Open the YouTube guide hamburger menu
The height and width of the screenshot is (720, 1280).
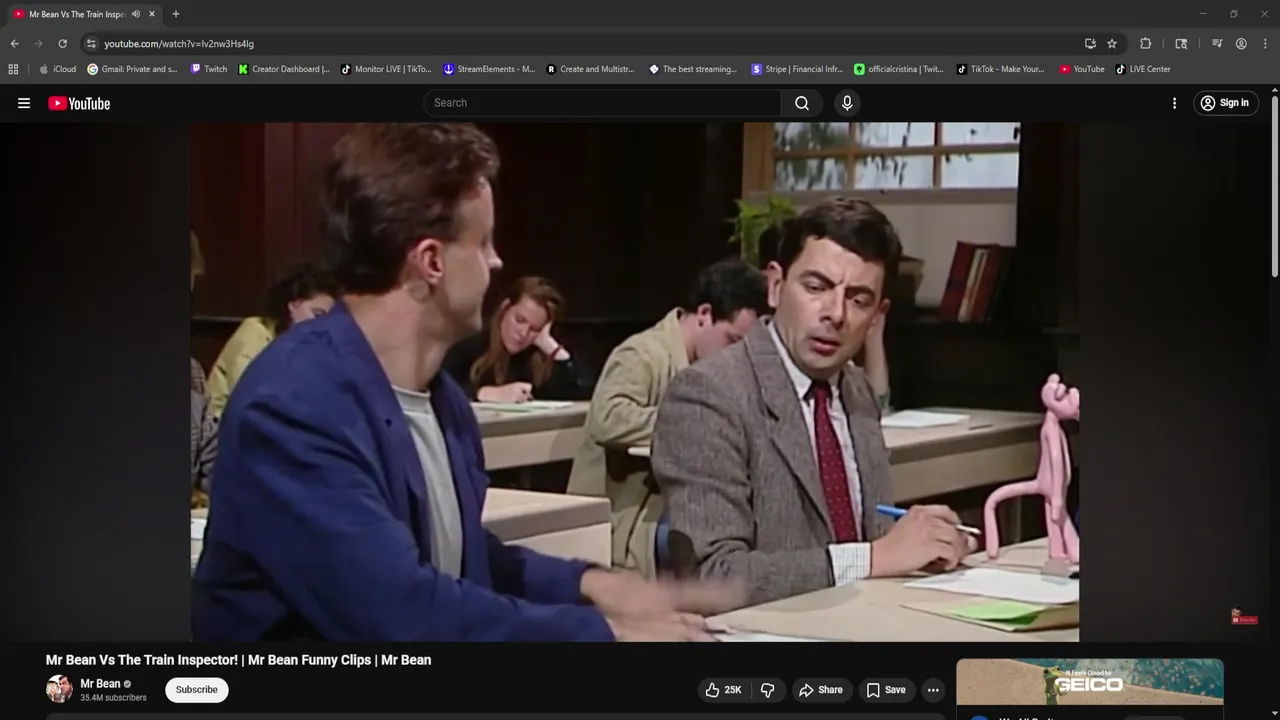tap(24, 103)
